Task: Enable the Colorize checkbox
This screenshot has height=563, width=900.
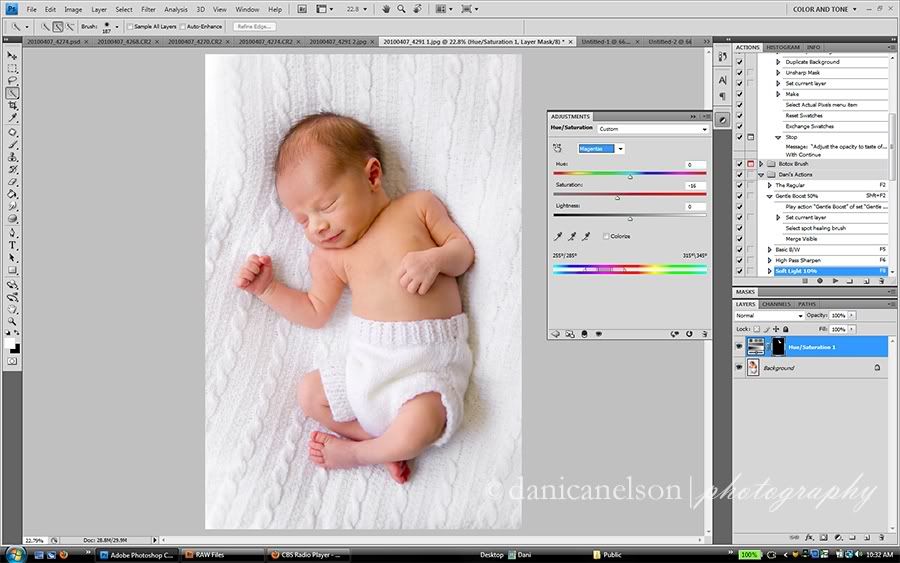Action: tap(606, 236)
